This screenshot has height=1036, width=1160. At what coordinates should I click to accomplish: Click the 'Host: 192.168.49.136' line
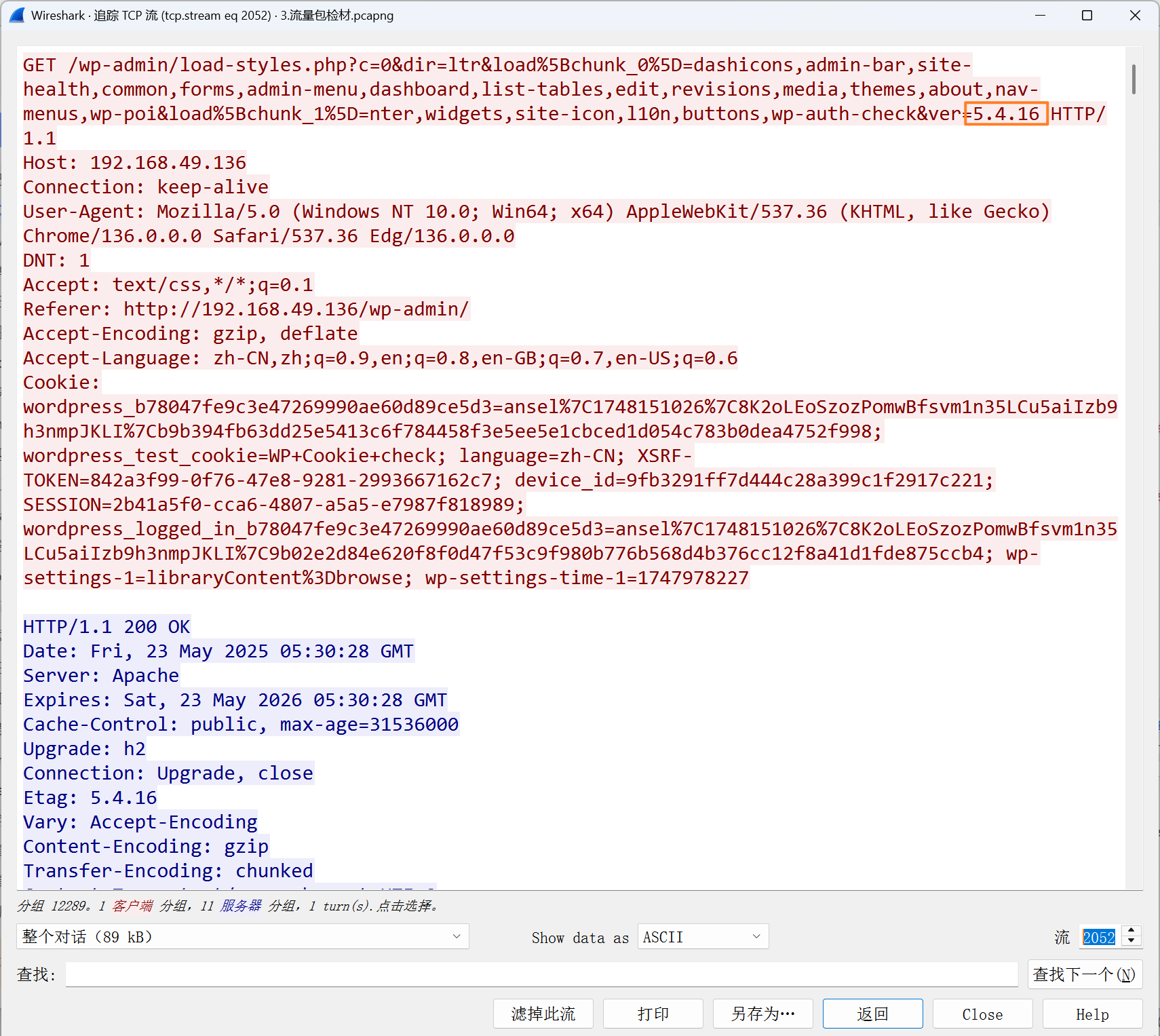(x=134, y=163)
